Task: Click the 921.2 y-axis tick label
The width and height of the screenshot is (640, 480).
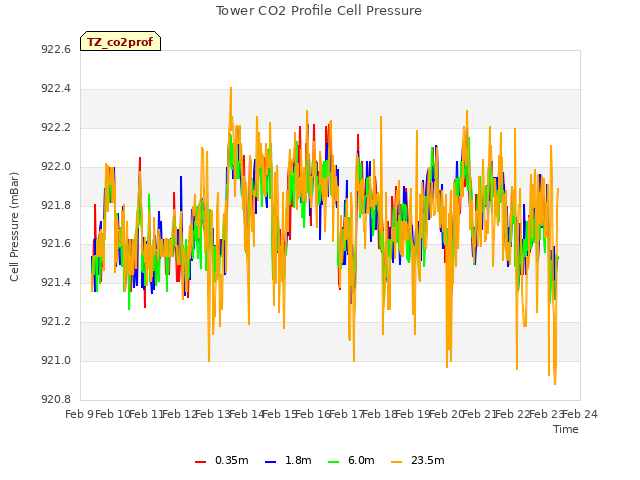Action: (x=56, y=322)
